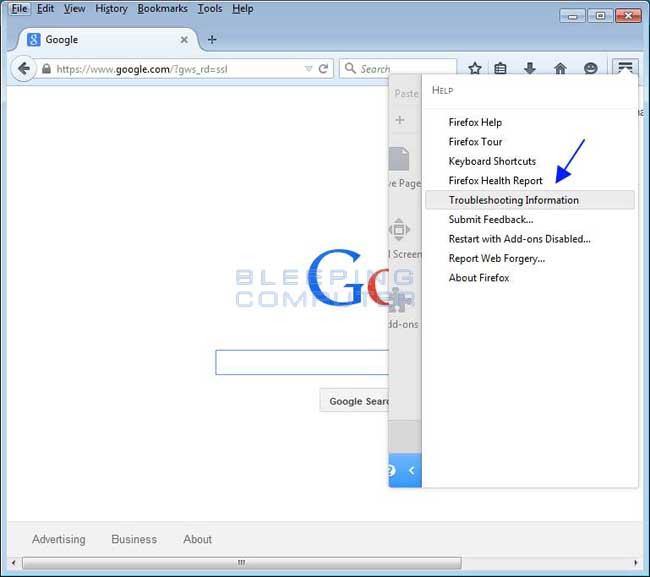Open a new tab with plus button
The width and height of the screenshot is (650, 577).
[212, 40]
